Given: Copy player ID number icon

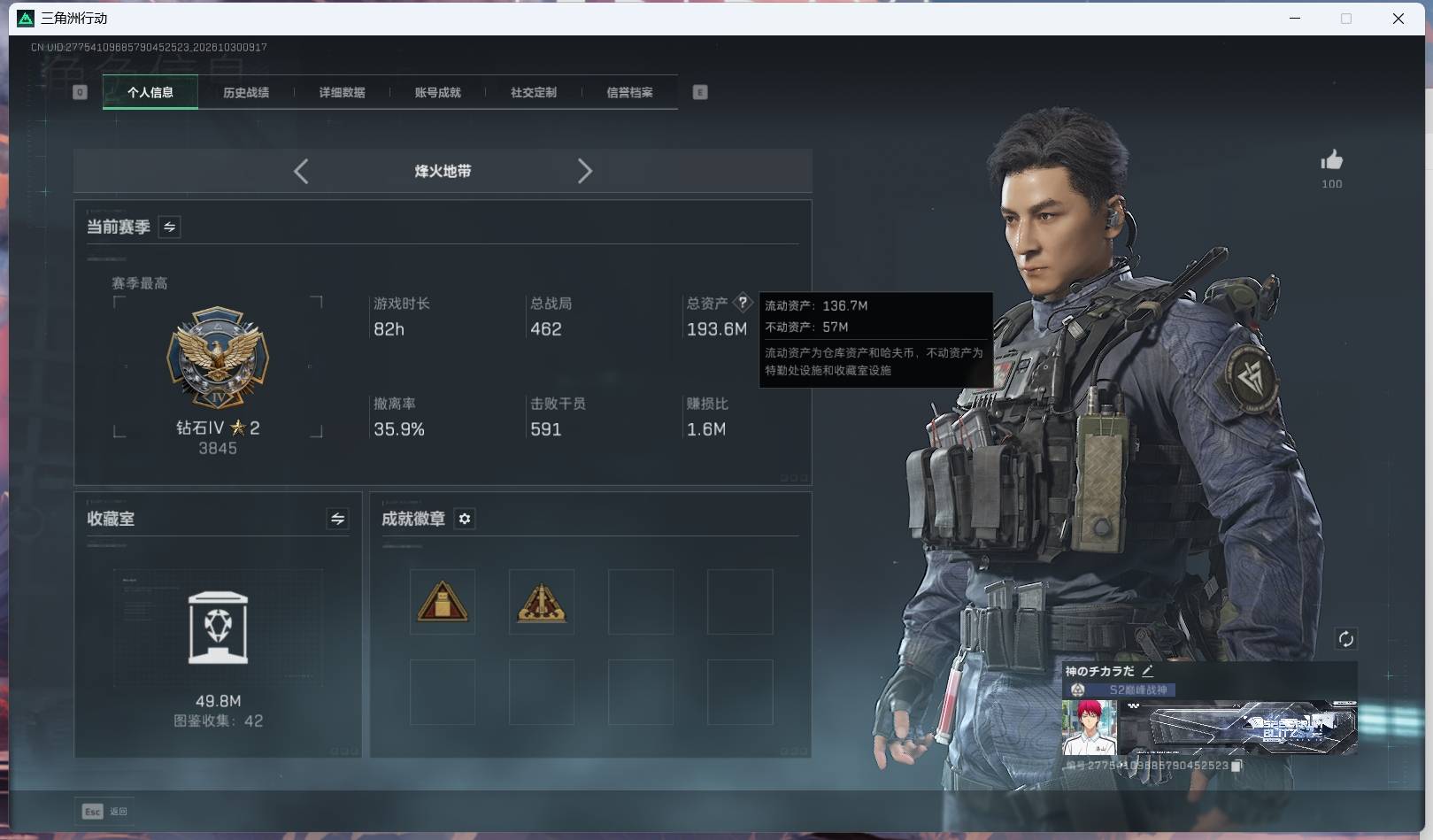Looking at the screenshot, I should click(1237, 766).
